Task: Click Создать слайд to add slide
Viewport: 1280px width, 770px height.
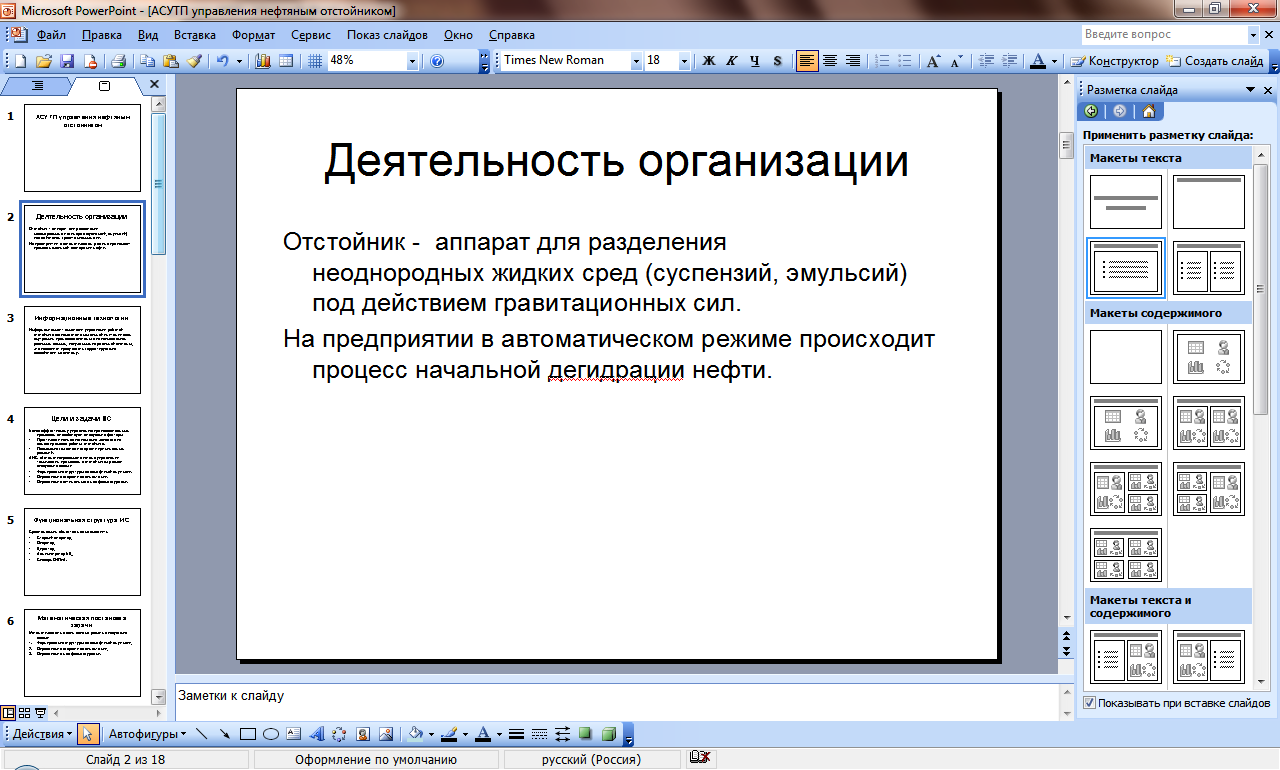Action: click(1214, 61)
